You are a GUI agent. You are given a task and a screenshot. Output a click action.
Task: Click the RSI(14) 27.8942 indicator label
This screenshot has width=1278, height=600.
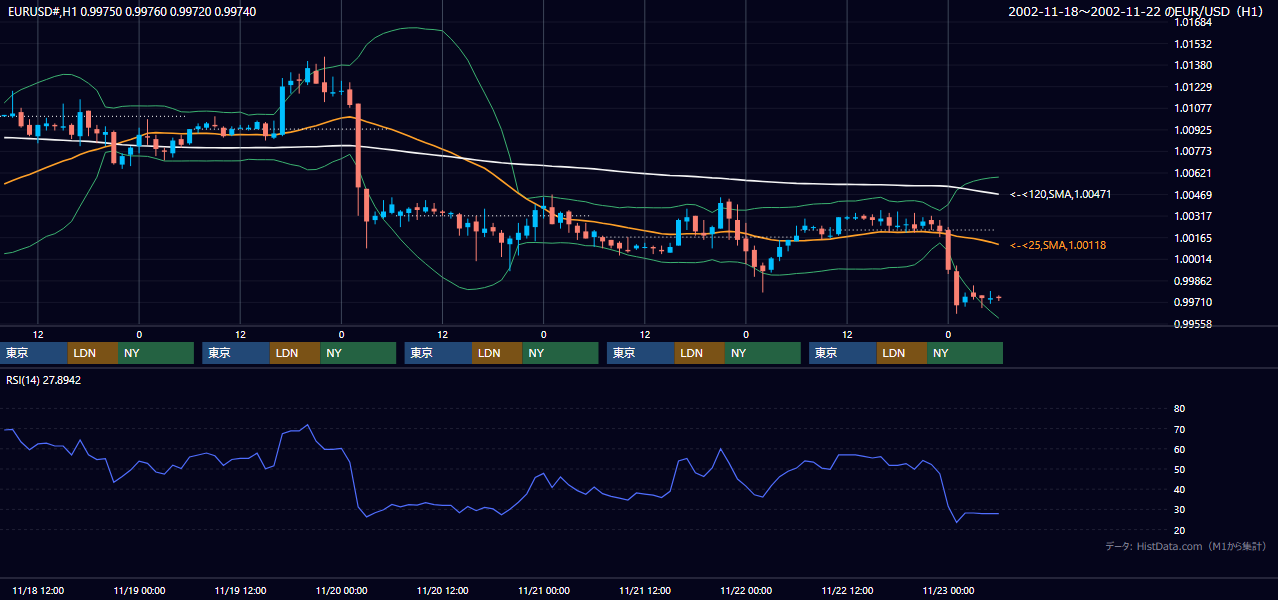point(44,380)
